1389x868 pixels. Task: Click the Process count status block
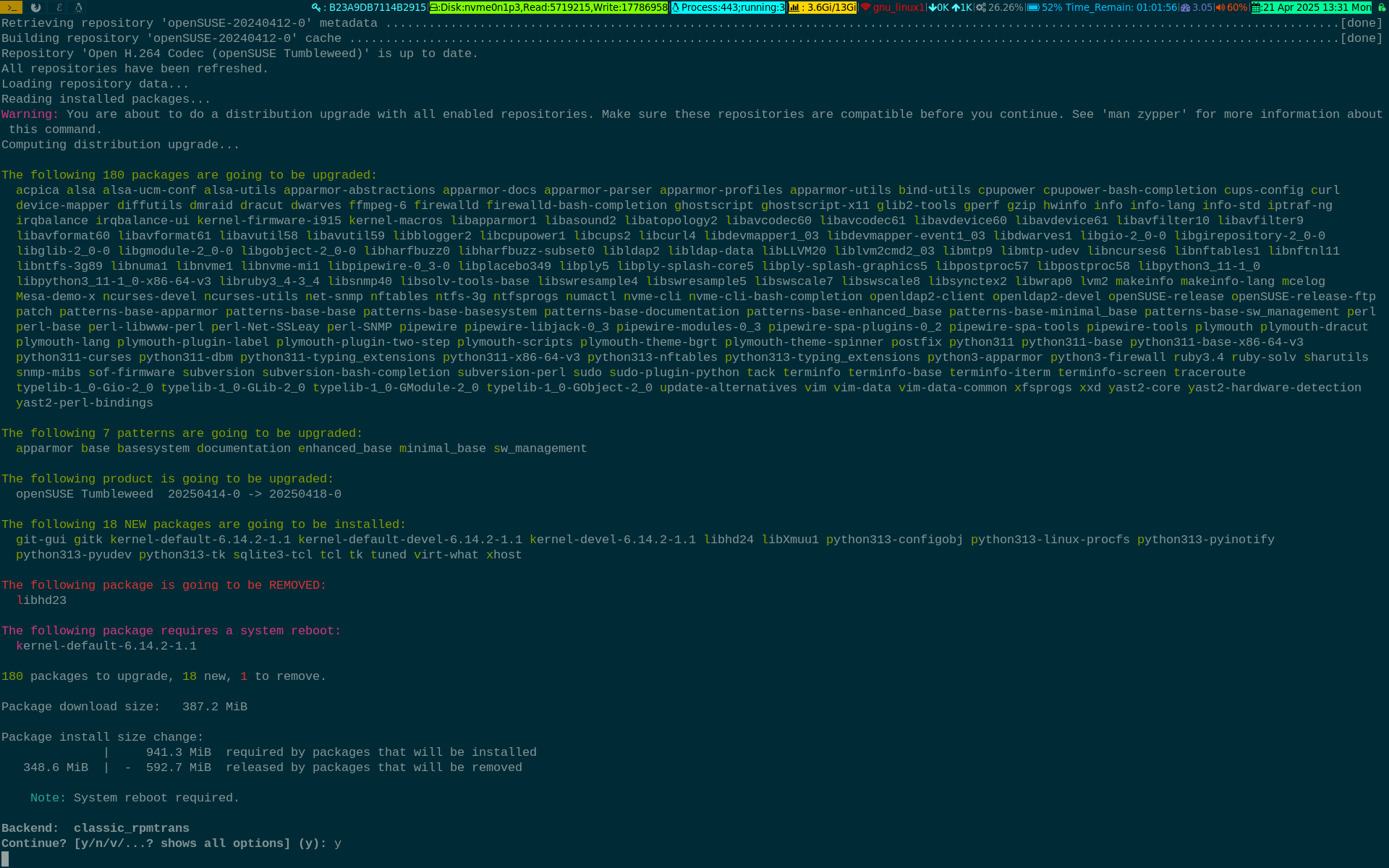coord(728,7)
